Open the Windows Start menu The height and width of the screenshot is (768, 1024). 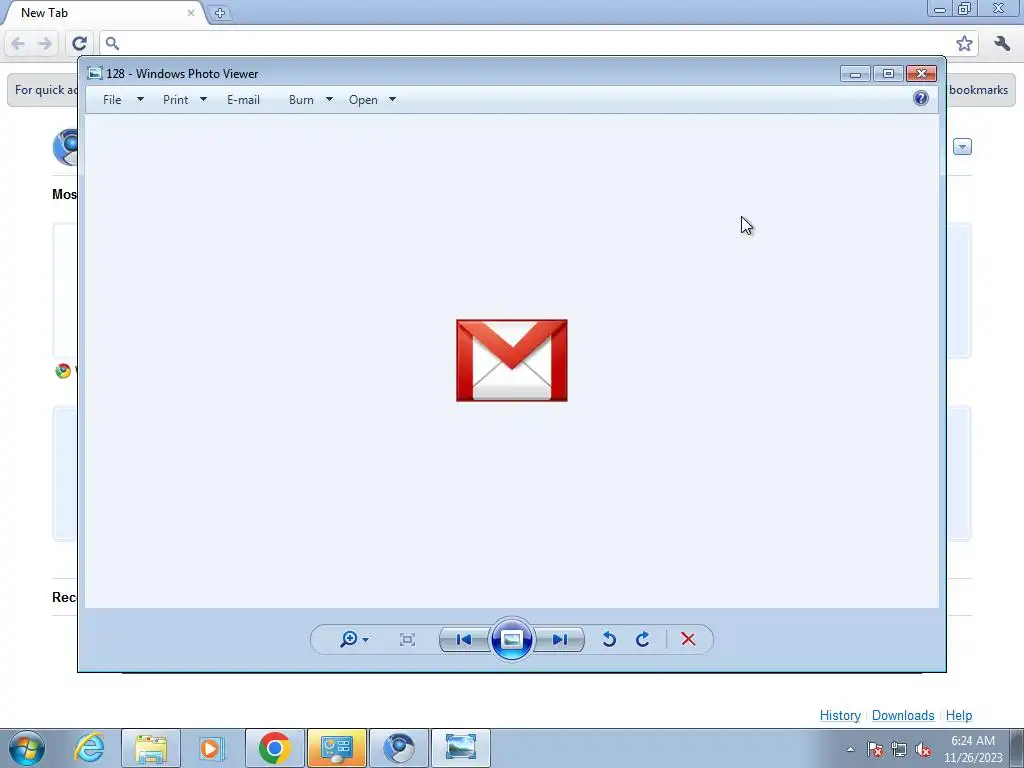click(x=27, y=748)
